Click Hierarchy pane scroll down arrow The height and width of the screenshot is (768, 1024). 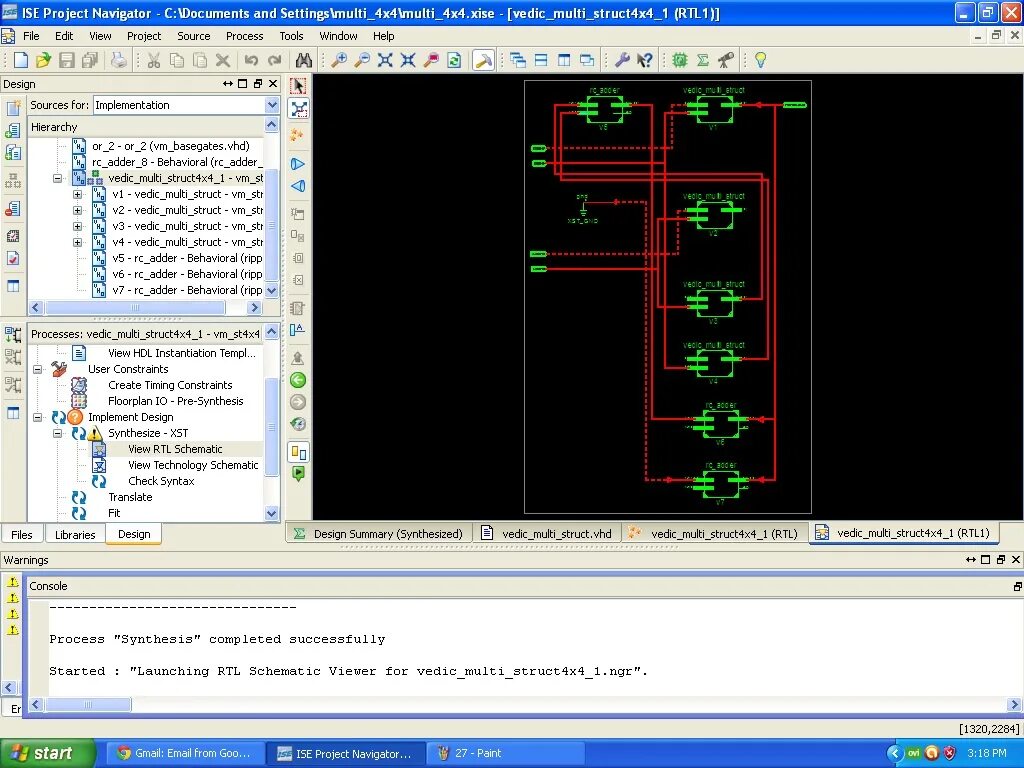click(x=272, y=291)
